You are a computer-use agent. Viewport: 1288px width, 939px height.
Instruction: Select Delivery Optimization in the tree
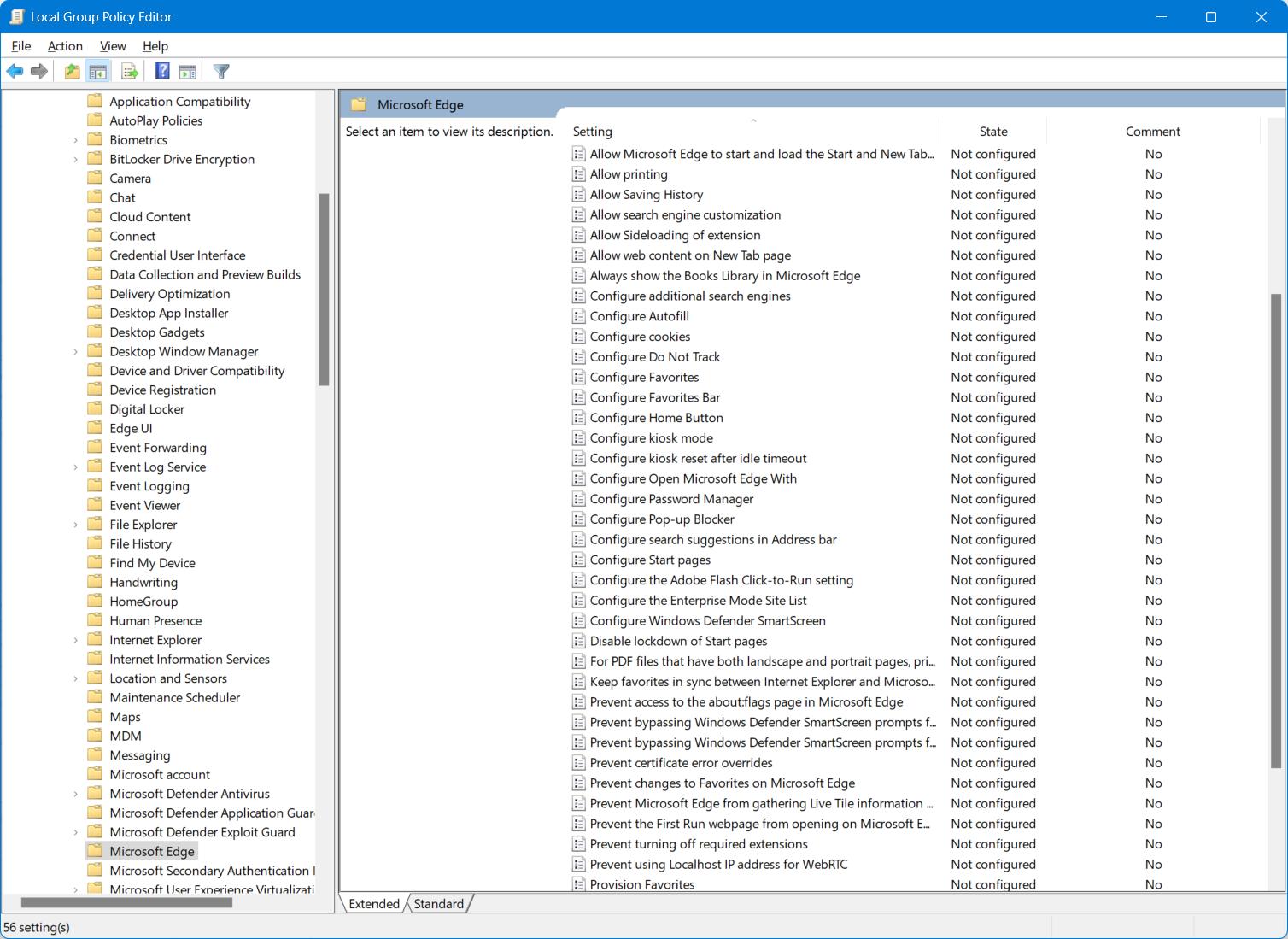(x=170, y=294)
